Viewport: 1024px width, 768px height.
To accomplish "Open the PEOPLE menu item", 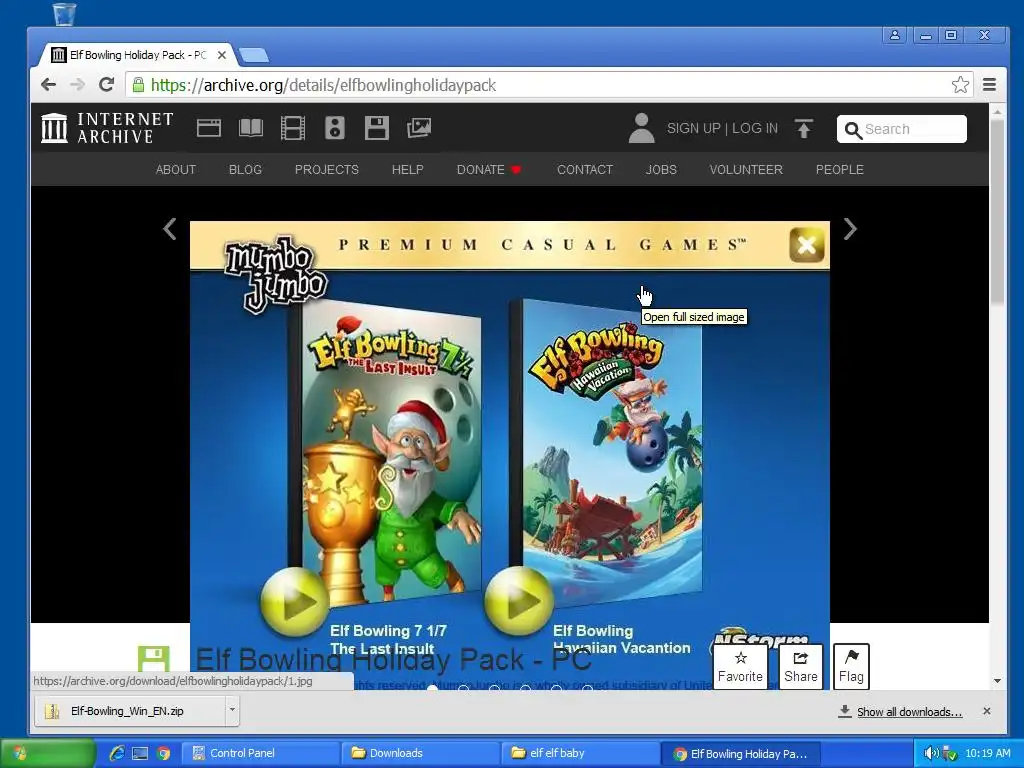I will [x=840, y=170].
